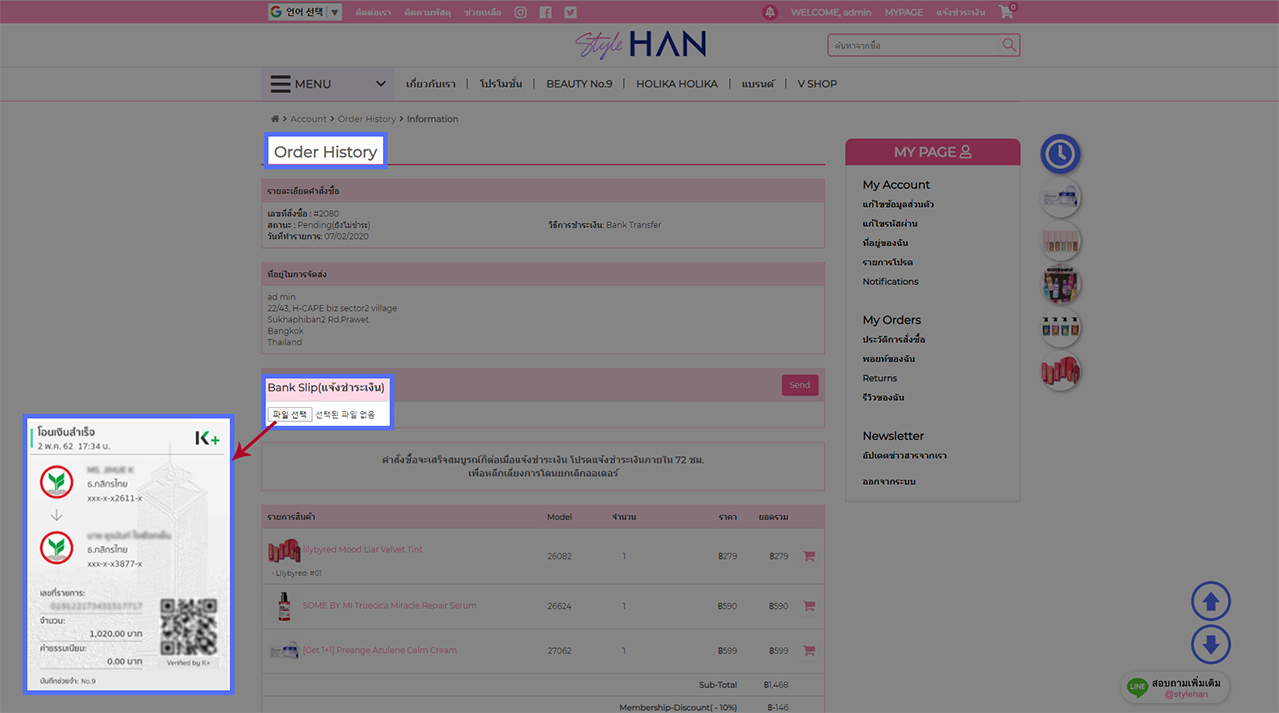
Task: Click the Send button for bank slip
Action: tap(800, 385)
